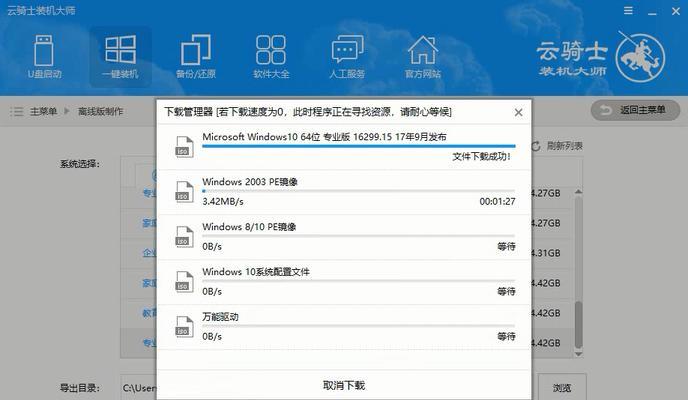This screenshot has width=688, height=400.
Task: Click 取消下载 to cancel downloads
Action: pos(344,385)
